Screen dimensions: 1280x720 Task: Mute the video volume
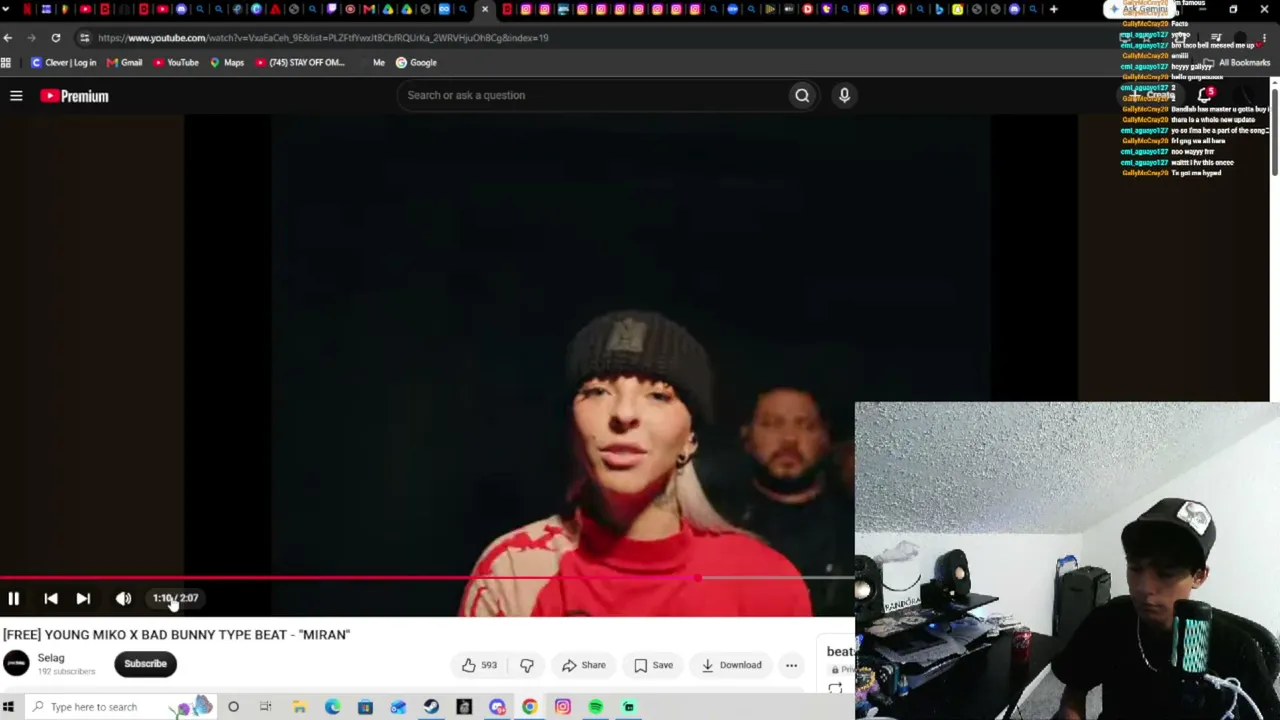click(123, 598)
